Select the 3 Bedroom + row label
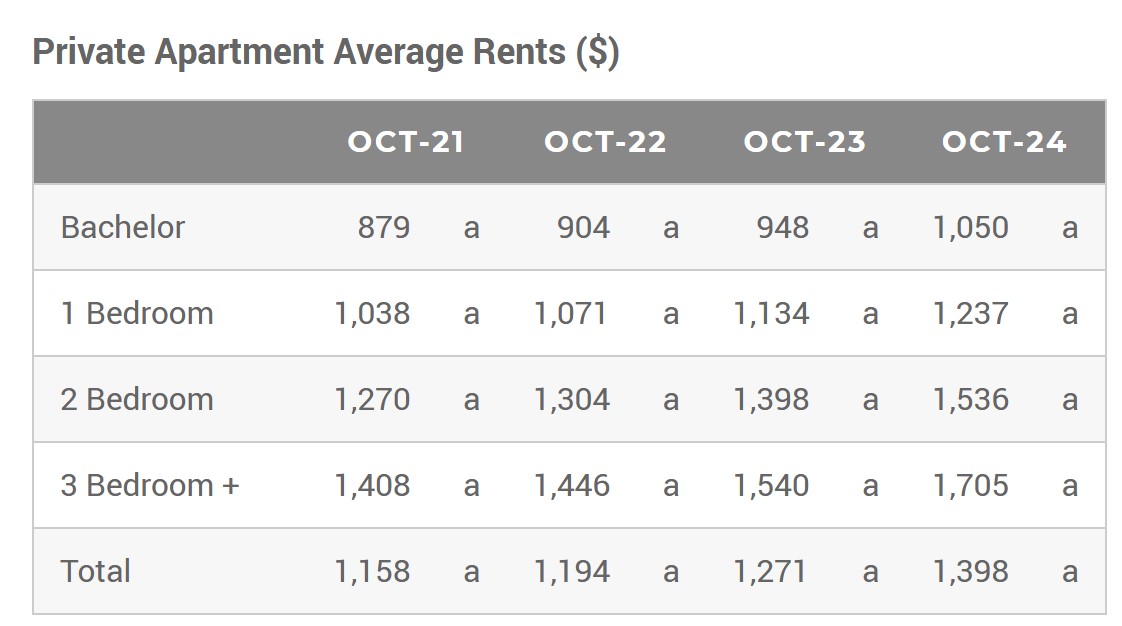 [150, 485]
